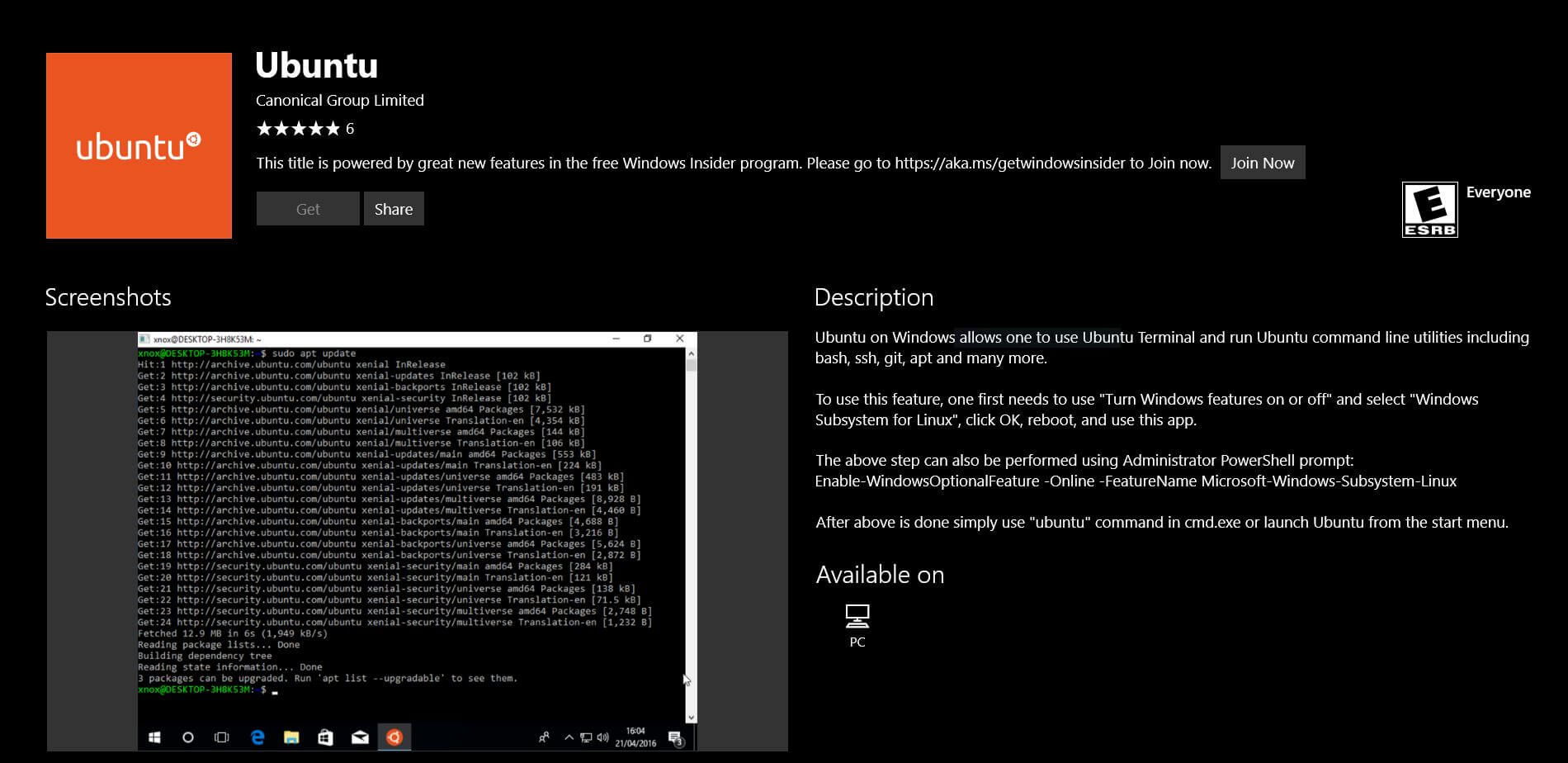Click the 16:04 clock in the screenshot preview

tap(635, 731)
